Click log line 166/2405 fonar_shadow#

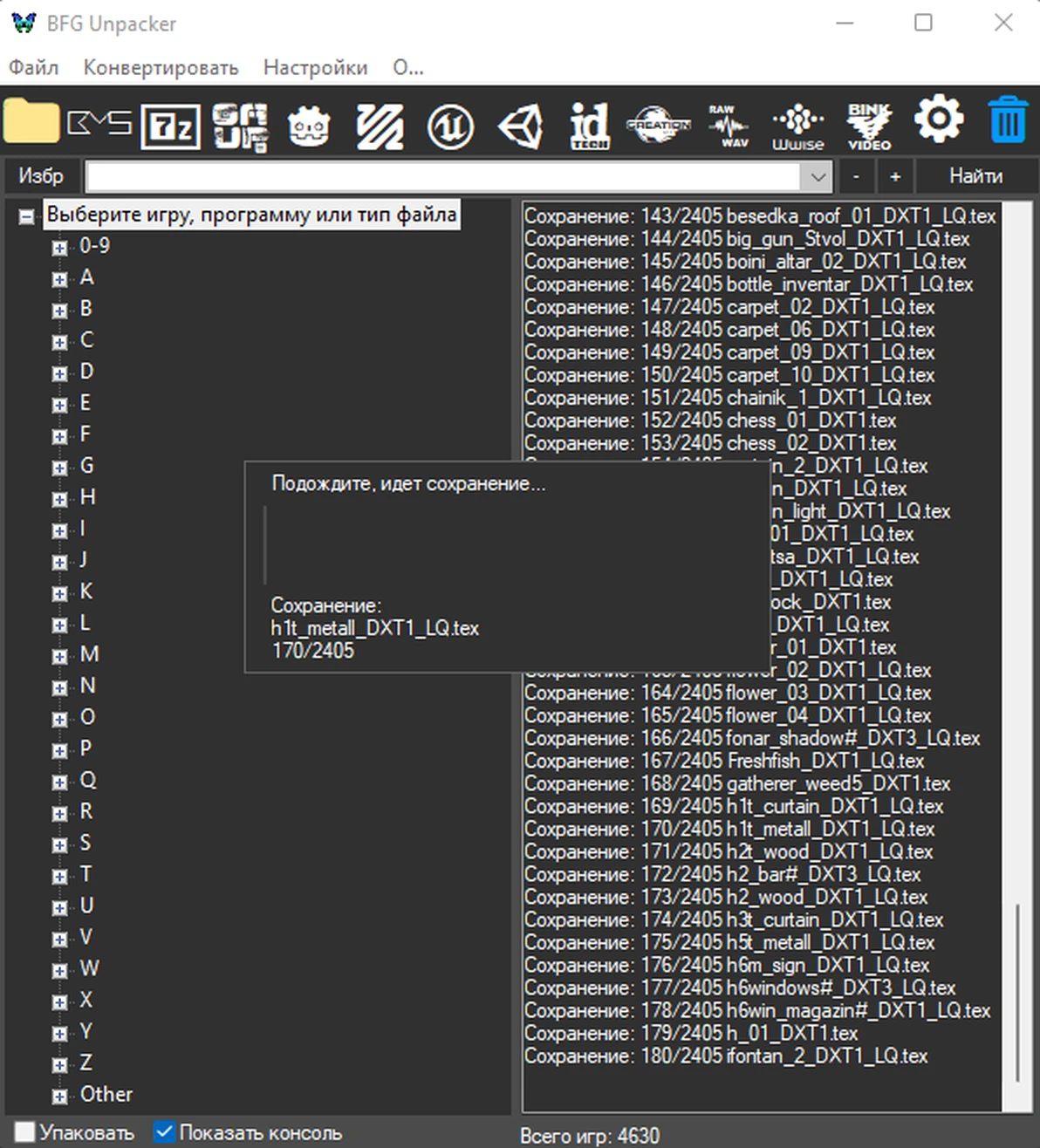click(x=752, y=738)
